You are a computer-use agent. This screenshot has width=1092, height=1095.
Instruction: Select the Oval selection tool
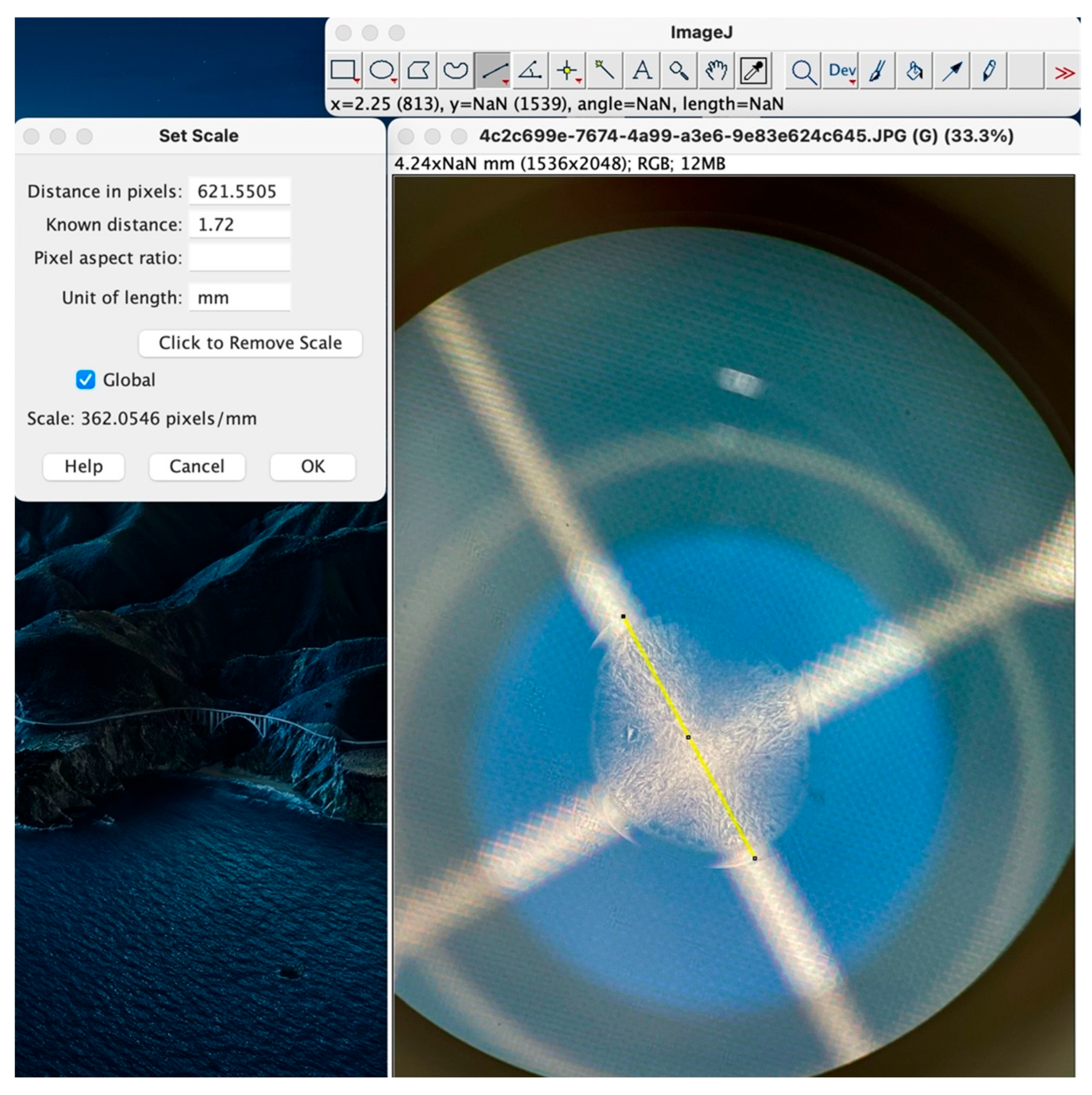coord(382,71)
